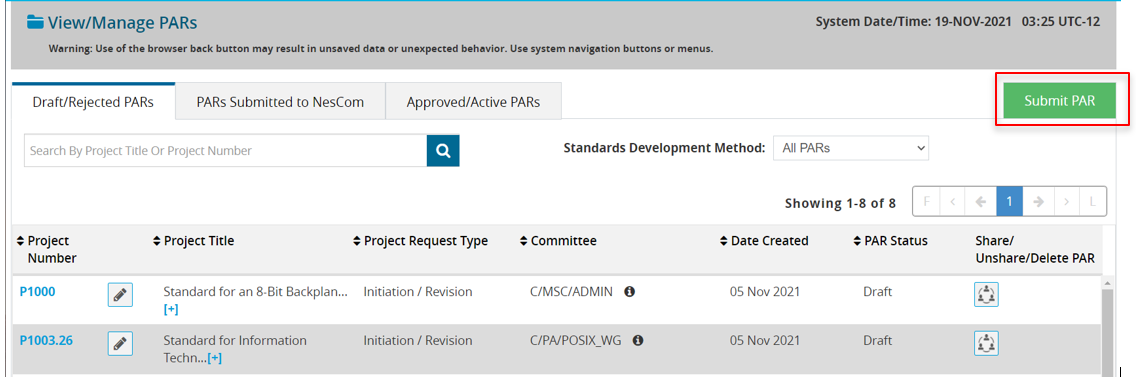Viewport: 1136px width, 384px height.
Task: Open share icon for P1000 row
Action: click(986, 294)
